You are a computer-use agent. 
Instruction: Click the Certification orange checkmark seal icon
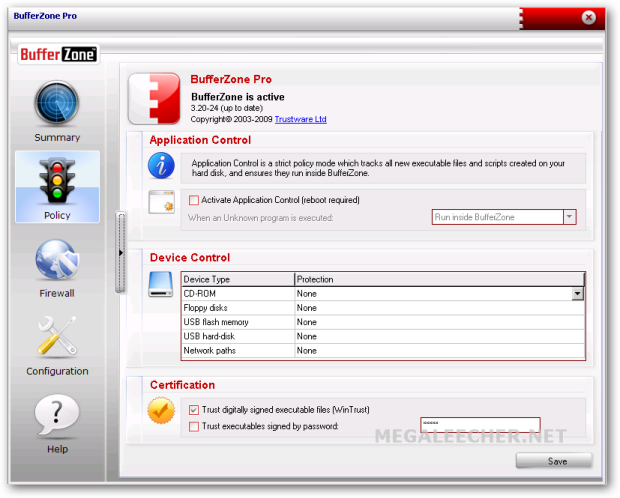(x=161, y=411)
